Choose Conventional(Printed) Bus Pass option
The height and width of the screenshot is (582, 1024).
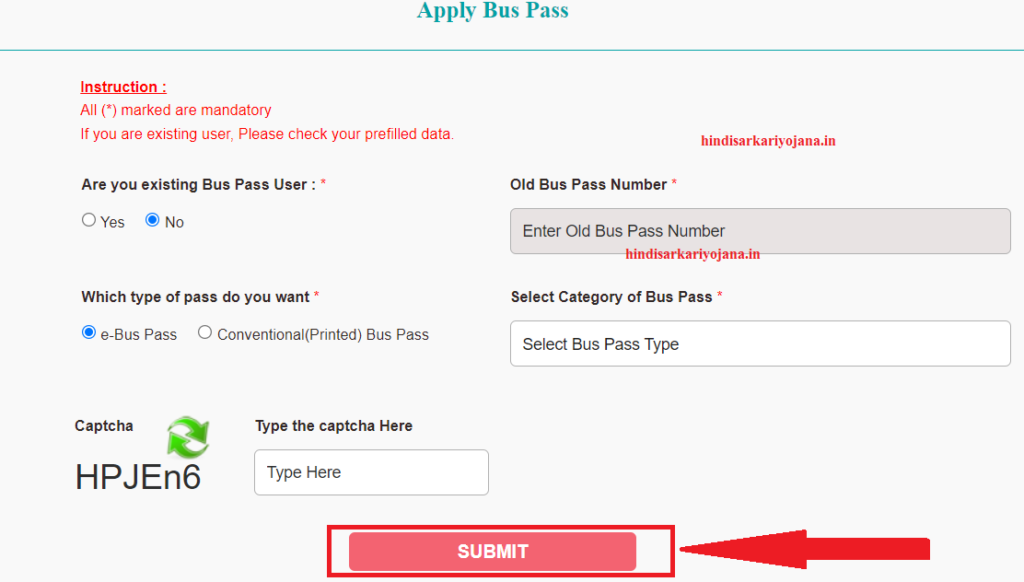[205, 332]
